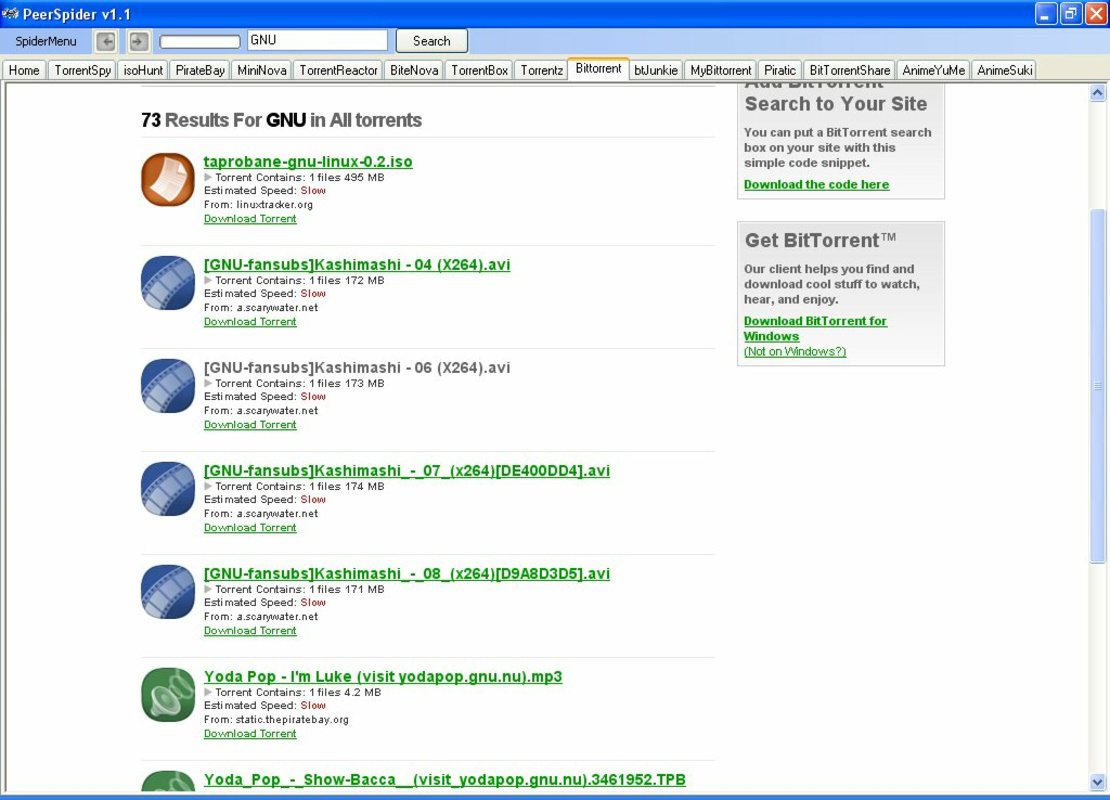Click the Search button

pos(432,41)
